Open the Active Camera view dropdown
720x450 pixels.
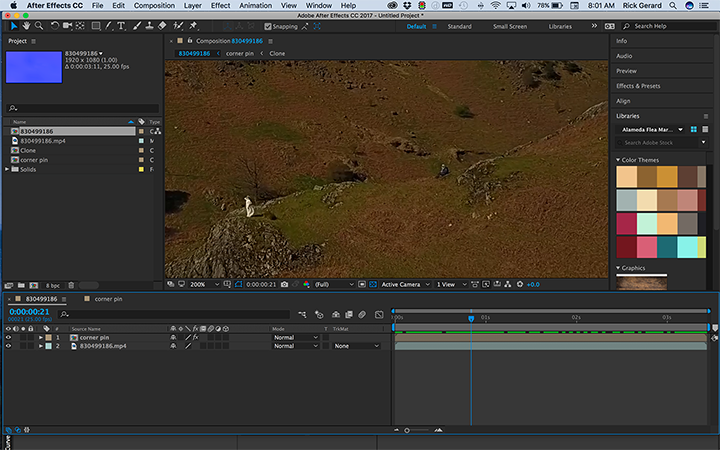[x=403, y=285]
